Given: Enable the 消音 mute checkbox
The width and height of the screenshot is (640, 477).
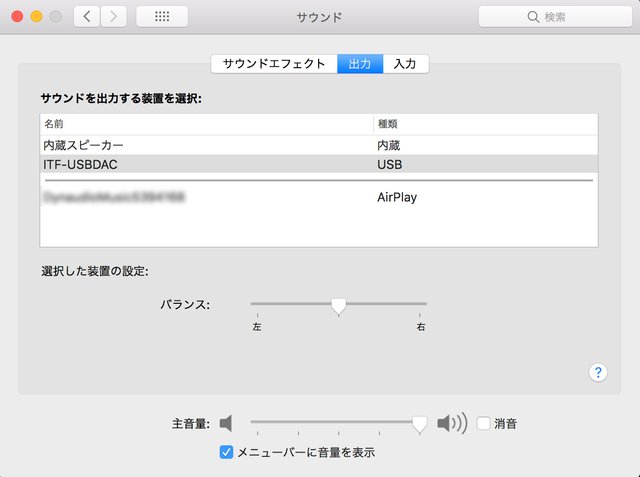Looking at the screenshot, I should pyautogui.click(x=484, y=423).
